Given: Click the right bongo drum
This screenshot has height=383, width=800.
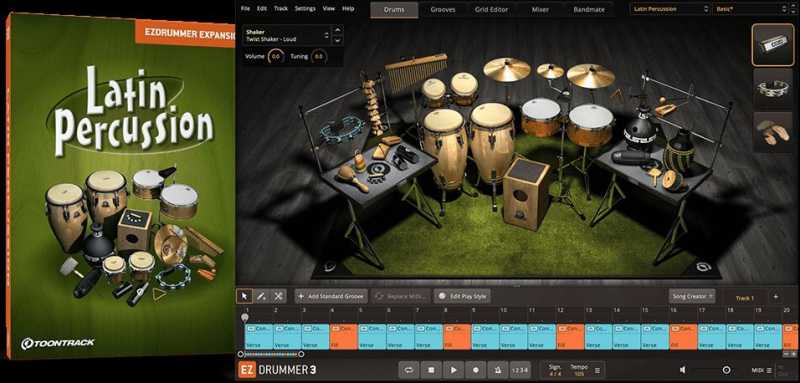Looking at the screenshot, I should [x=464, y=88].
